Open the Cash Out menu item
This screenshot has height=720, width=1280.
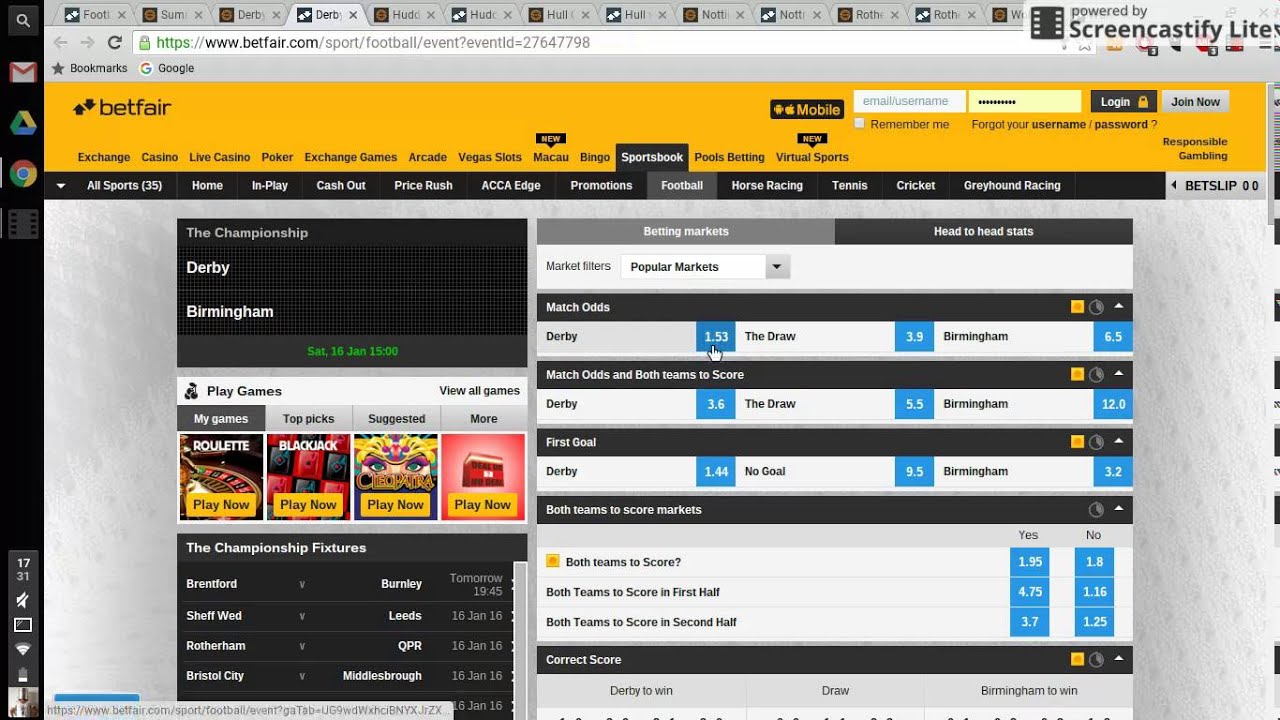(341, 185)
